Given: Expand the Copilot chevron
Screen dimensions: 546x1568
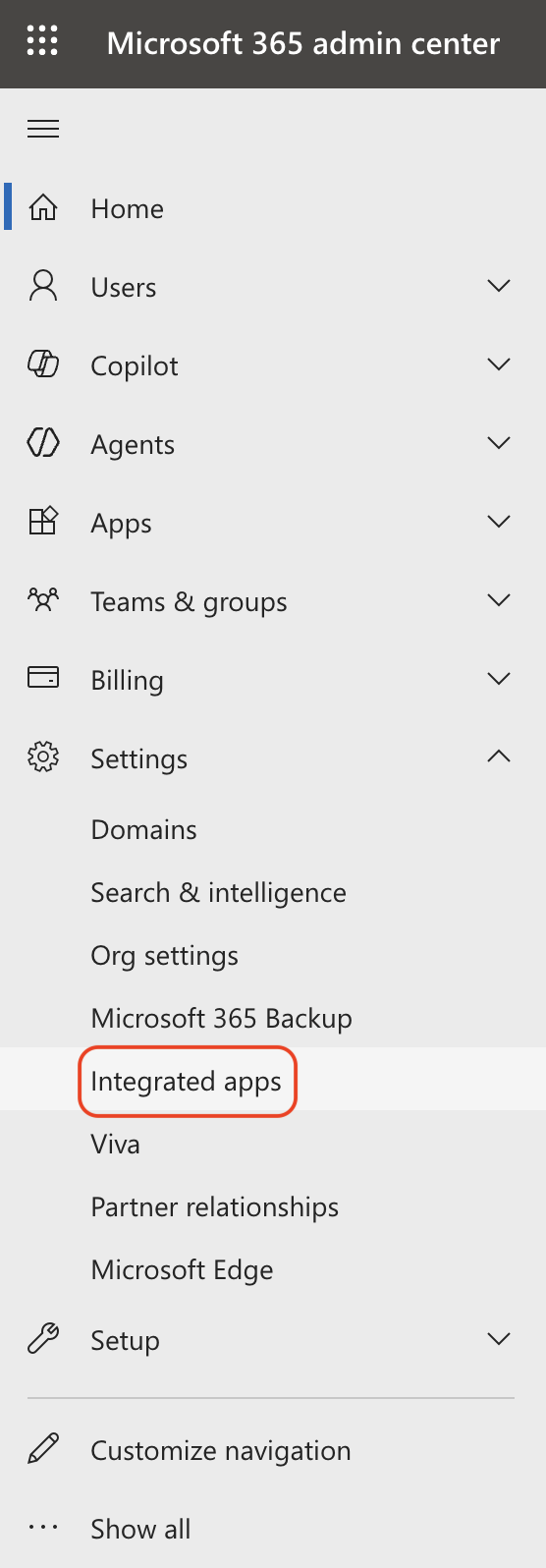Looking at the screenshot, I should (x=499, y=364).
